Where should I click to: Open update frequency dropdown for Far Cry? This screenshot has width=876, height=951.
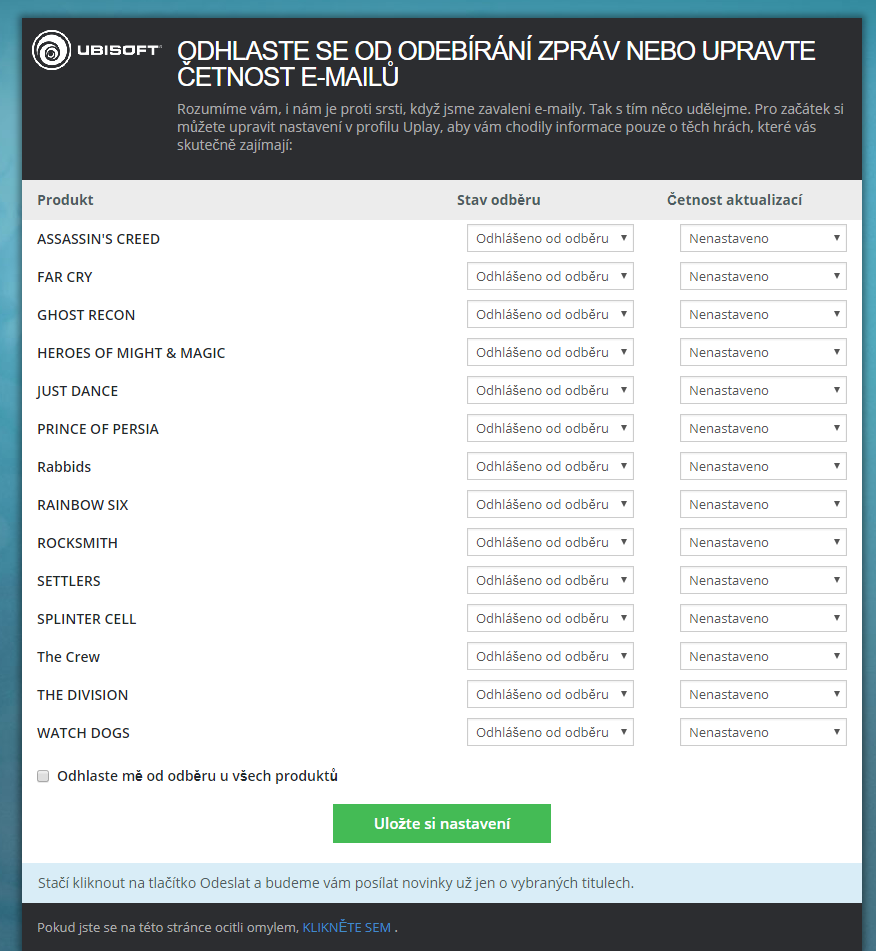pos(763,276)
